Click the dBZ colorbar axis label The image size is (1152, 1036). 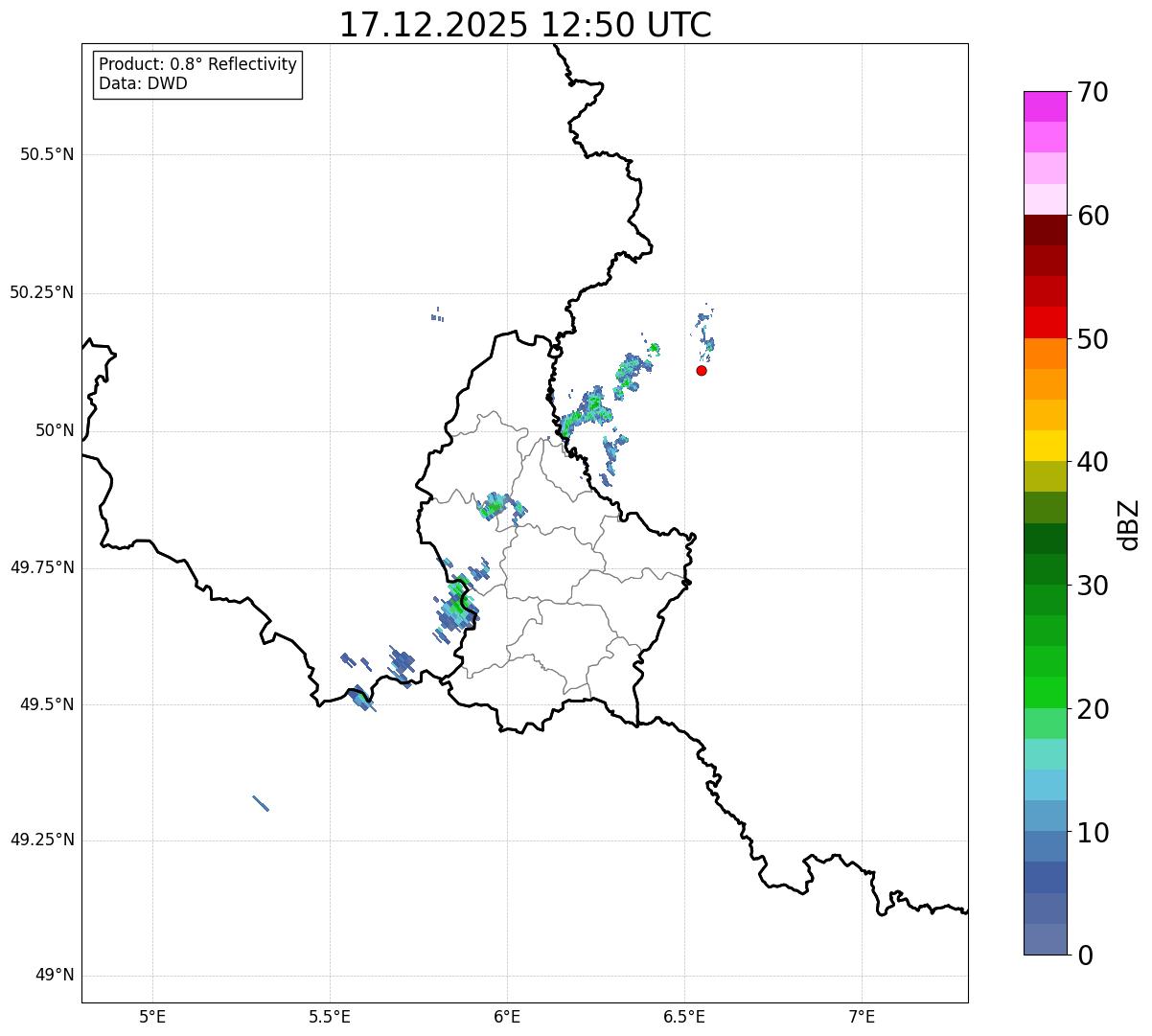(x=1129, y=523)
